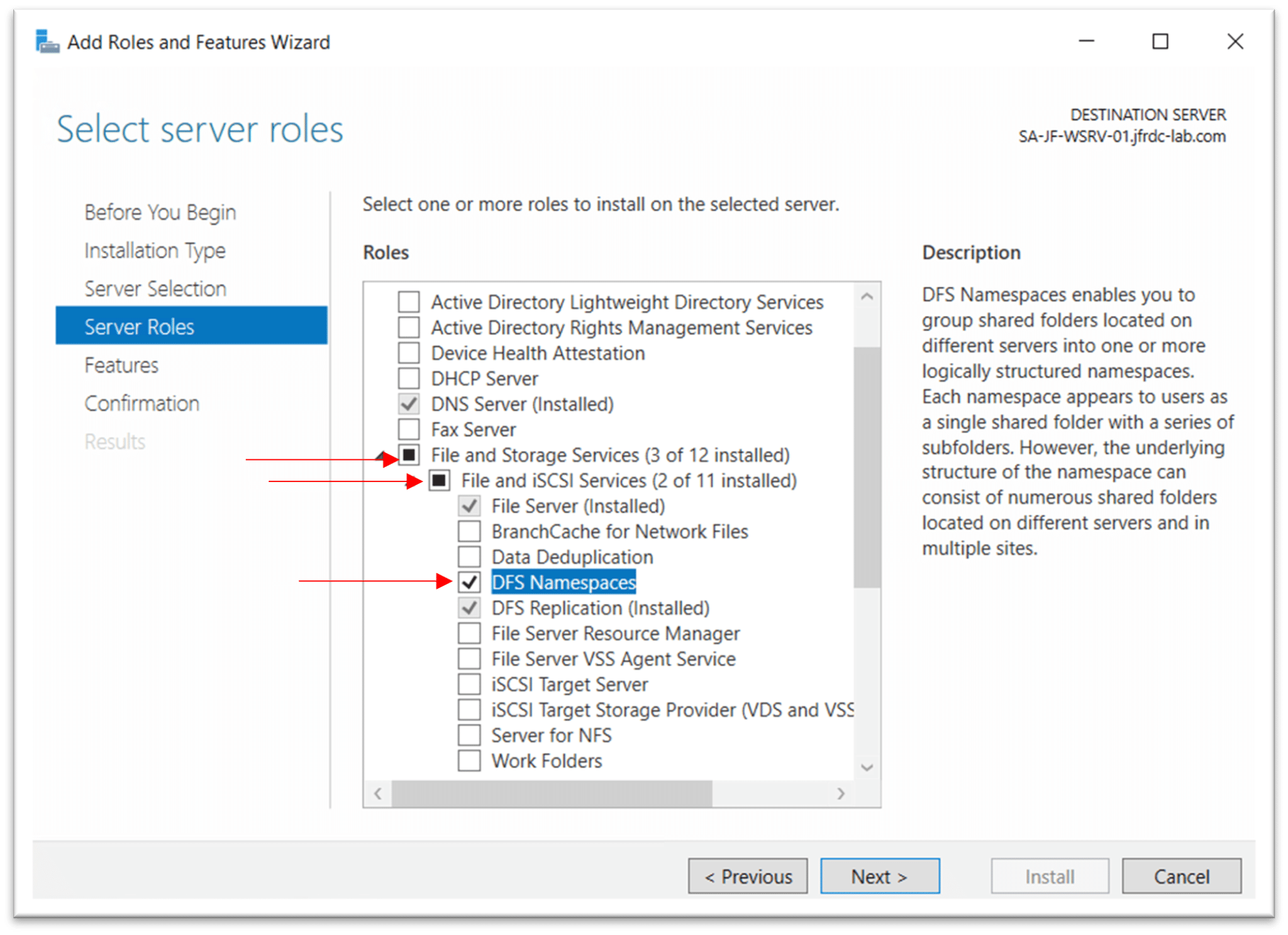Image resolution: width=1288 pixels, height=935 pixels.
Task: Check Server for NFS
Action: pyautogui.click(x=469, y=735)
